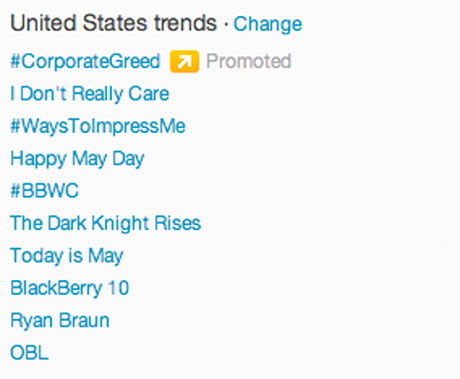Select the #WaysToImpressMe hashtag trend
The height and width of the screenshot is (379, 460).
98,126
